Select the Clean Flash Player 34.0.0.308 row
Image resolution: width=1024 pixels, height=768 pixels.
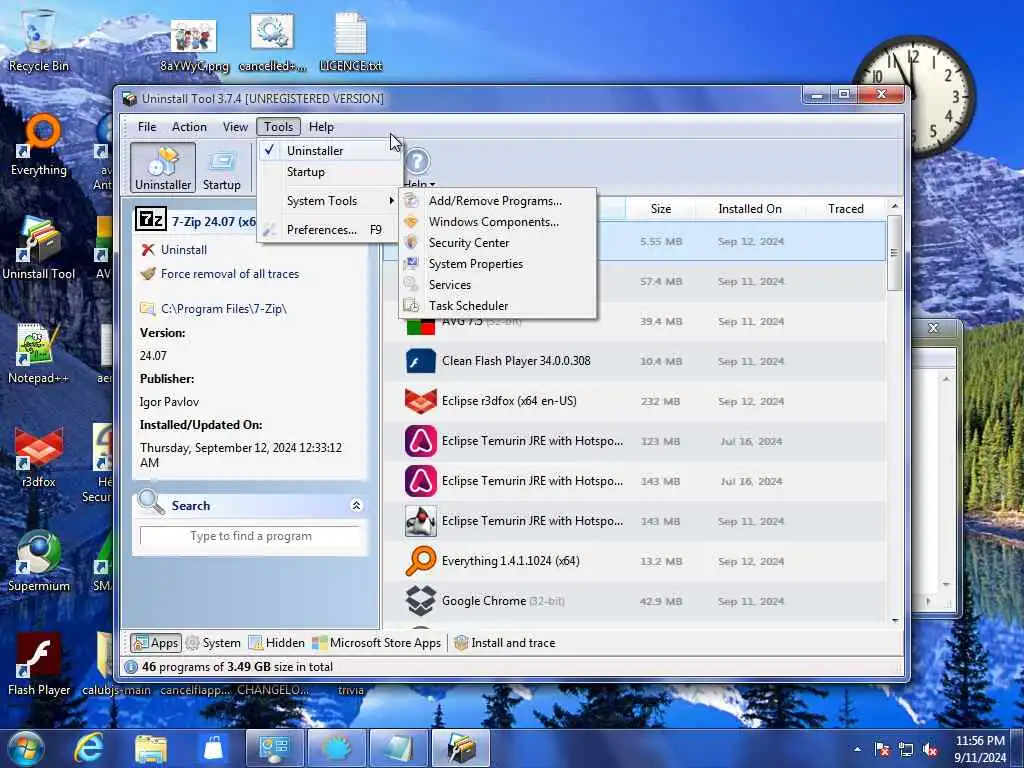coord(634,360)
